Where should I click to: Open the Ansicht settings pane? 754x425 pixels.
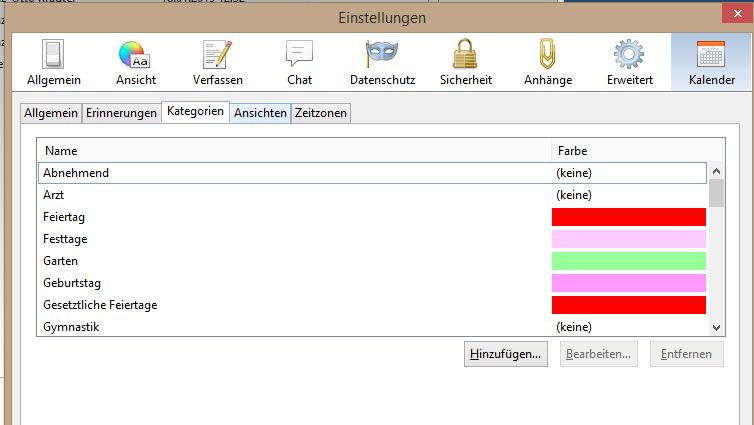tap(136, 62)
